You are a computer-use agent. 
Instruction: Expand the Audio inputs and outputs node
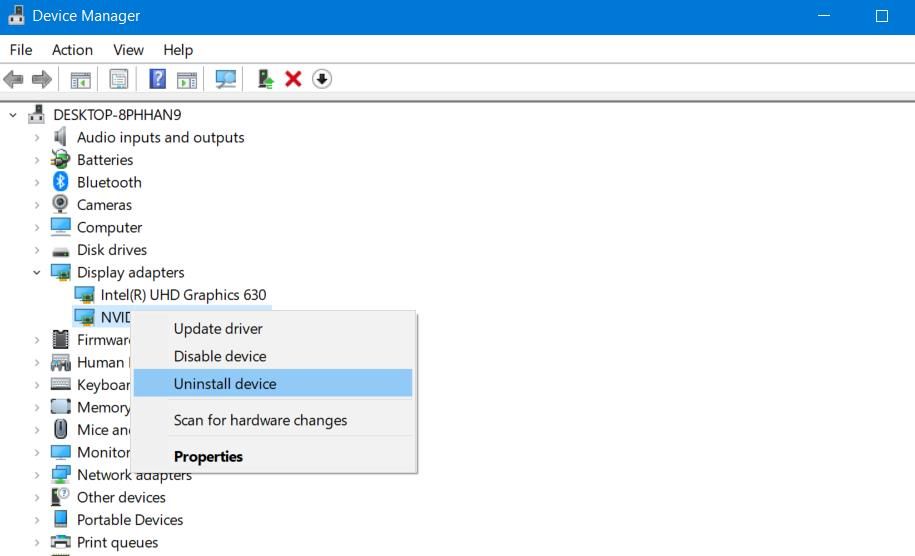click(37, 137)
